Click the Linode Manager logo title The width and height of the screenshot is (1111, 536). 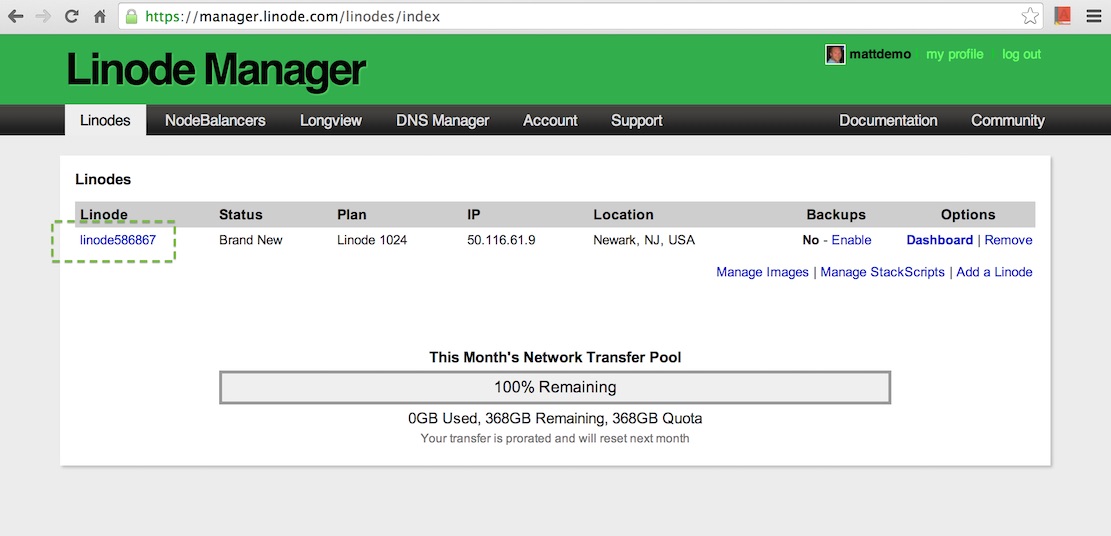(x=216, y=70)
